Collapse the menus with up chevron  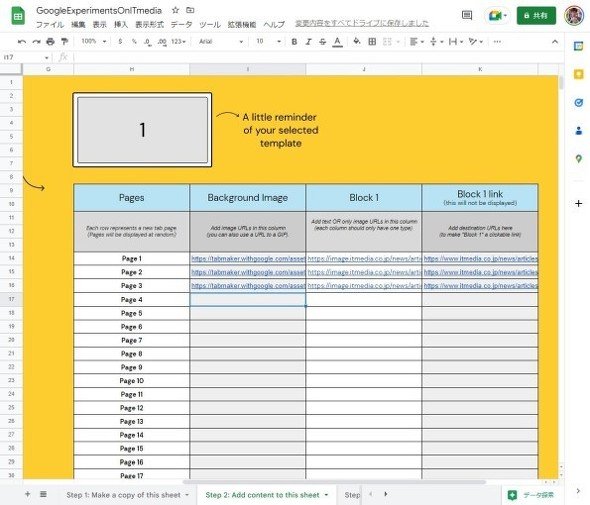555,42
